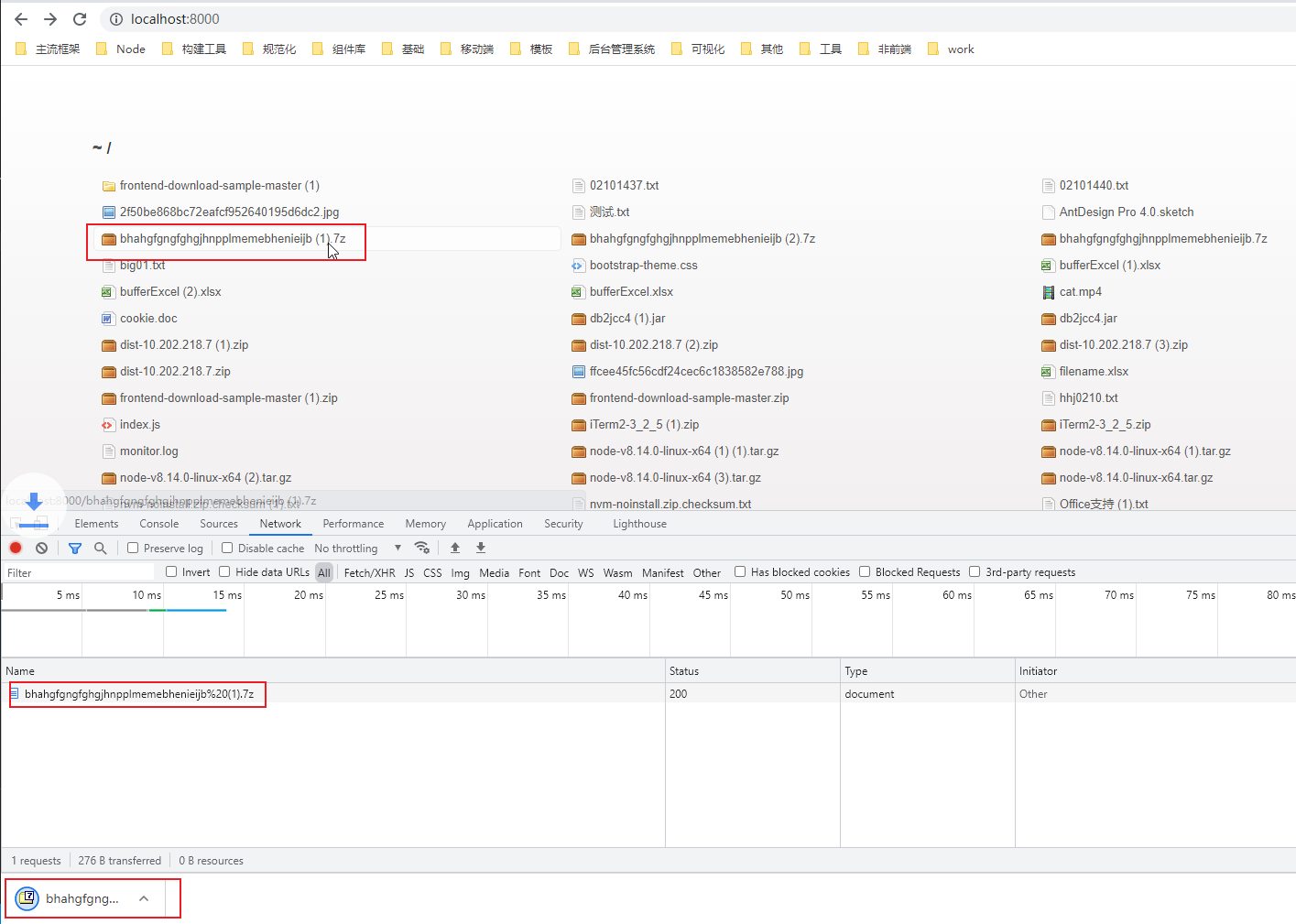The image size is (1296, 924).
Task: Tick the Invert filter checkbox
Action: 171,571
